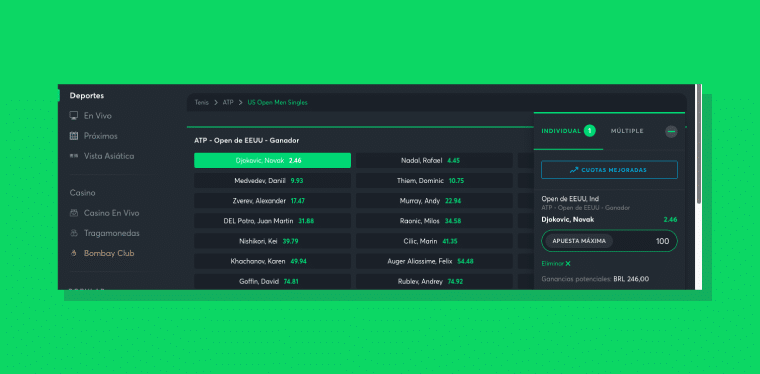
Task: Click the 2.46 odds in bet slip
Action: click(670, 219)
